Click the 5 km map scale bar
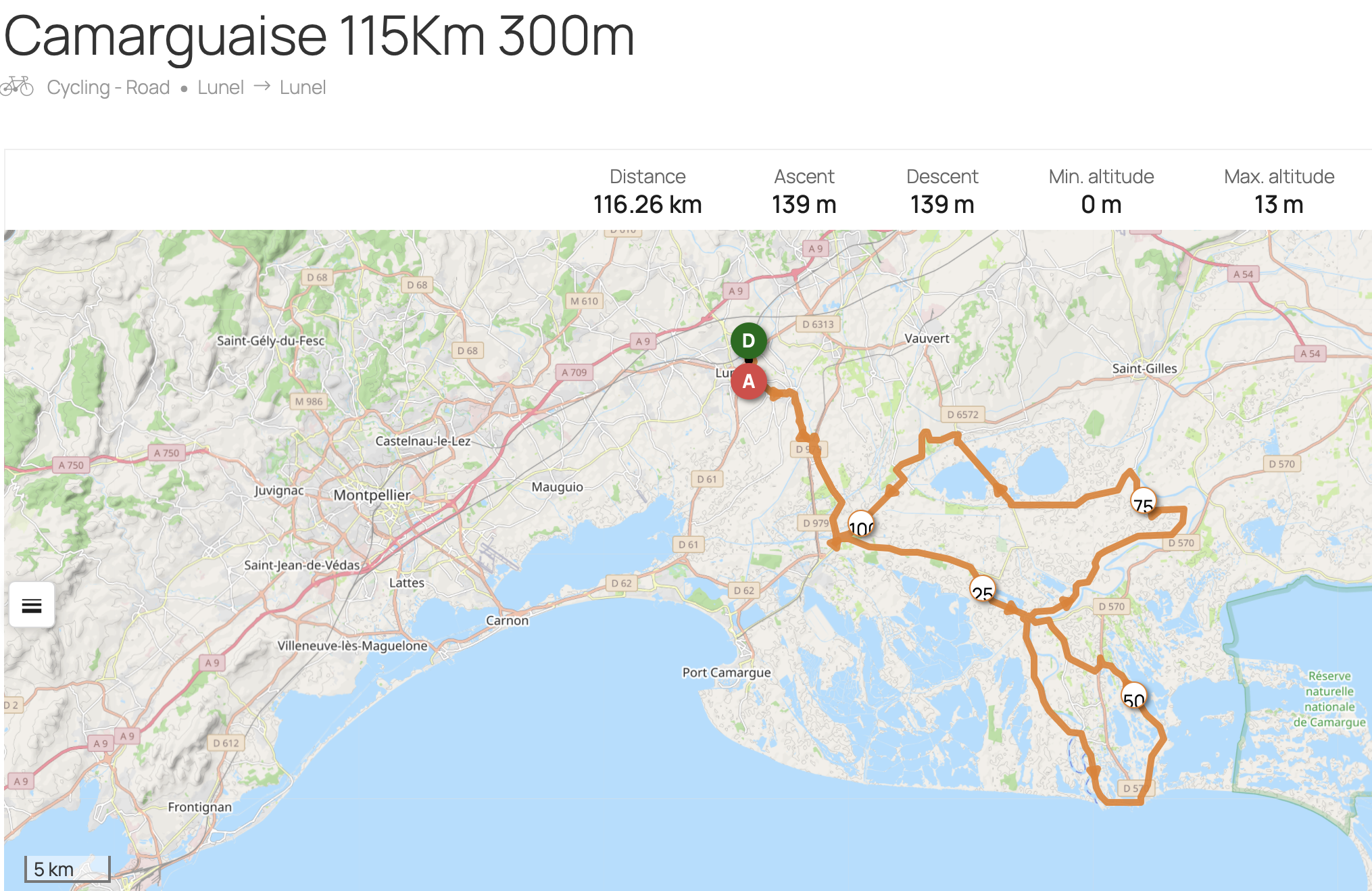The height and width of the screenshot is (891, 1372). click(x=67, y=869)
